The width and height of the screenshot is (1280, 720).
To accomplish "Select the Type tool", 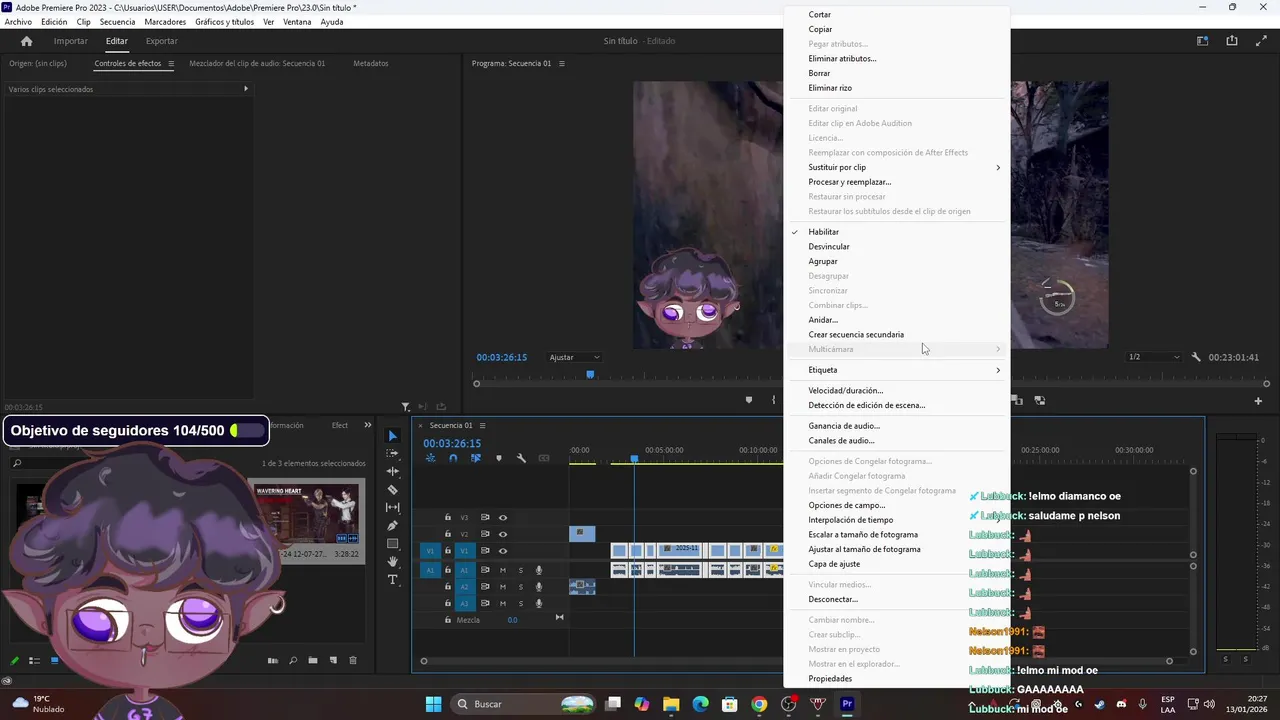I will (x=392, y=580).
